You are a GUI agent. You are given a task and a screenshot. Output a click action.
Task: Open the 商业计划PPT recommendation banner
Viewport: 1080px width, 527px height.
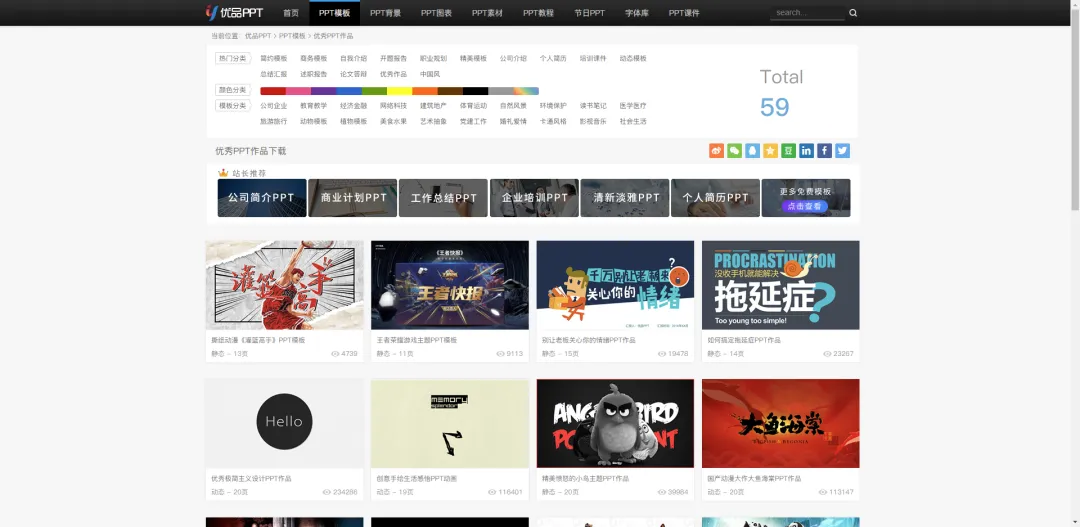(x=353, y=198)
